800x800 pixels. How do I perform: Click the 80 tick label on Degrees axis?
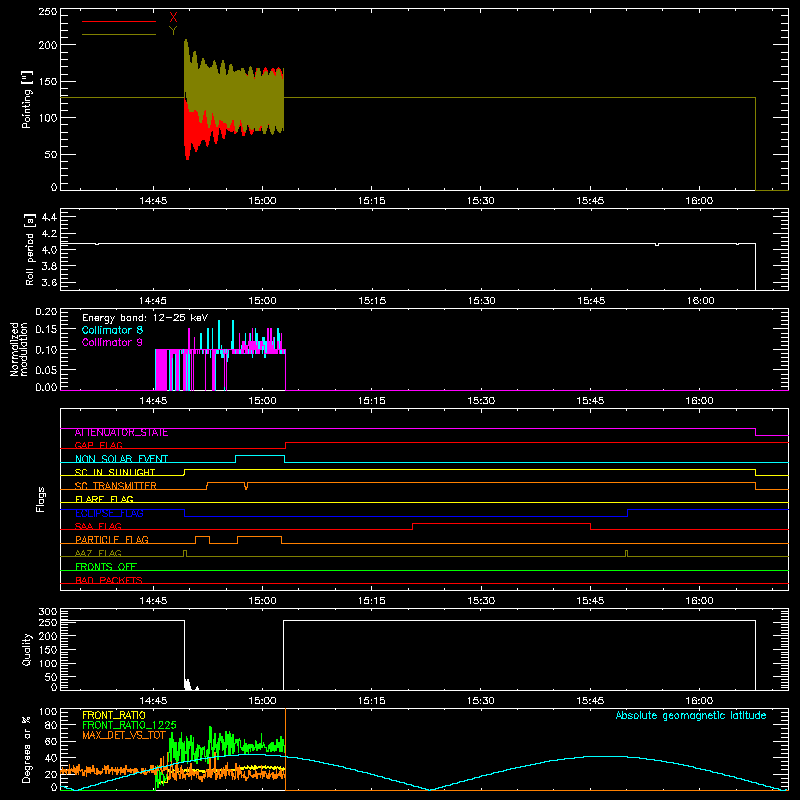(x=51, y=725)
